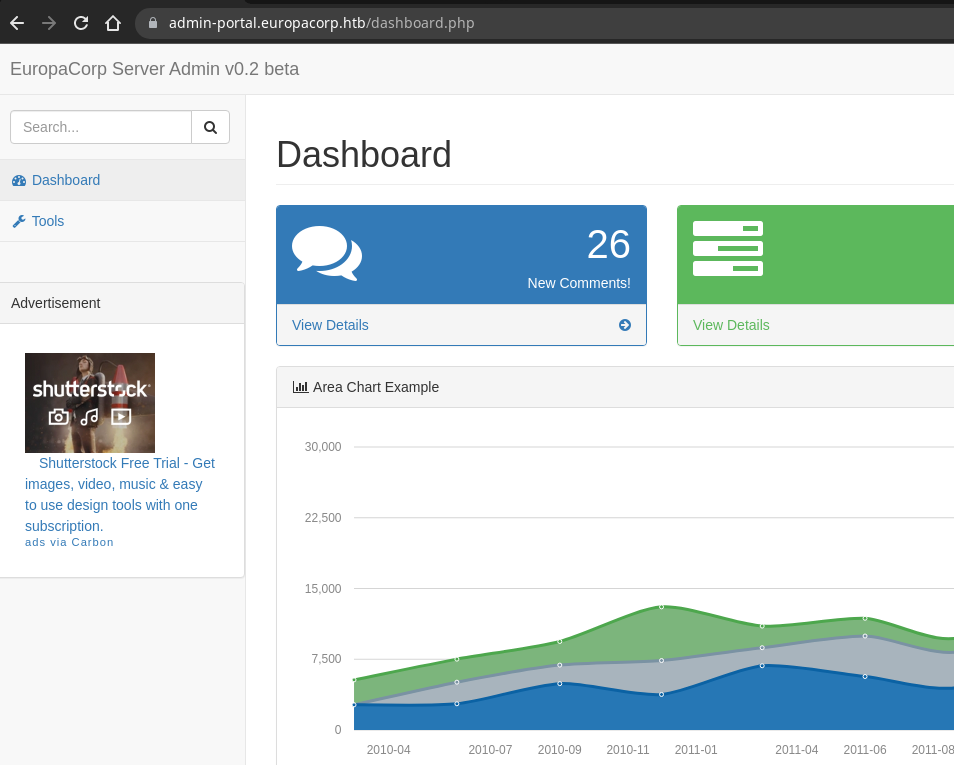Click the ads via Carbon link
954x765 pixels.
pyautogui.click(x=69, y=542)
